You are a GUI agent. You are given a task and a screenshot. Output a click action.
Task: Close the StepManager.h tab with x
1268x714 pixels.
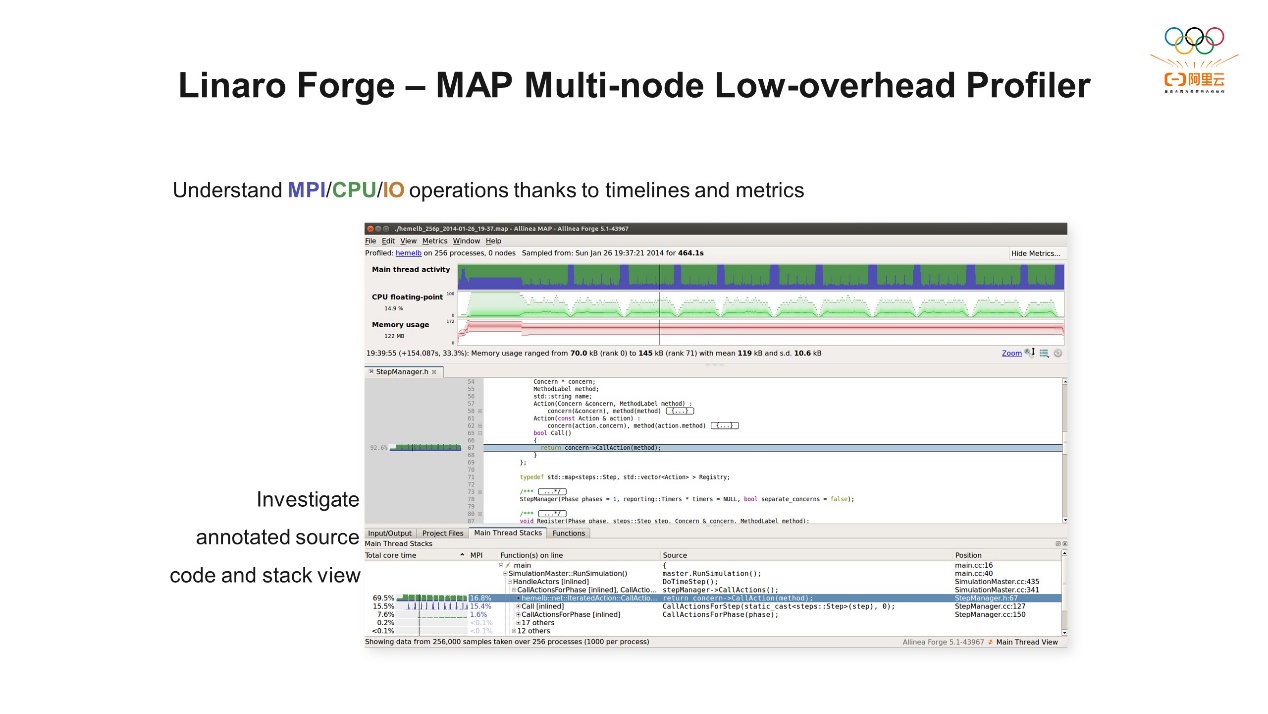pyautogui.click(x=434, y=372)
